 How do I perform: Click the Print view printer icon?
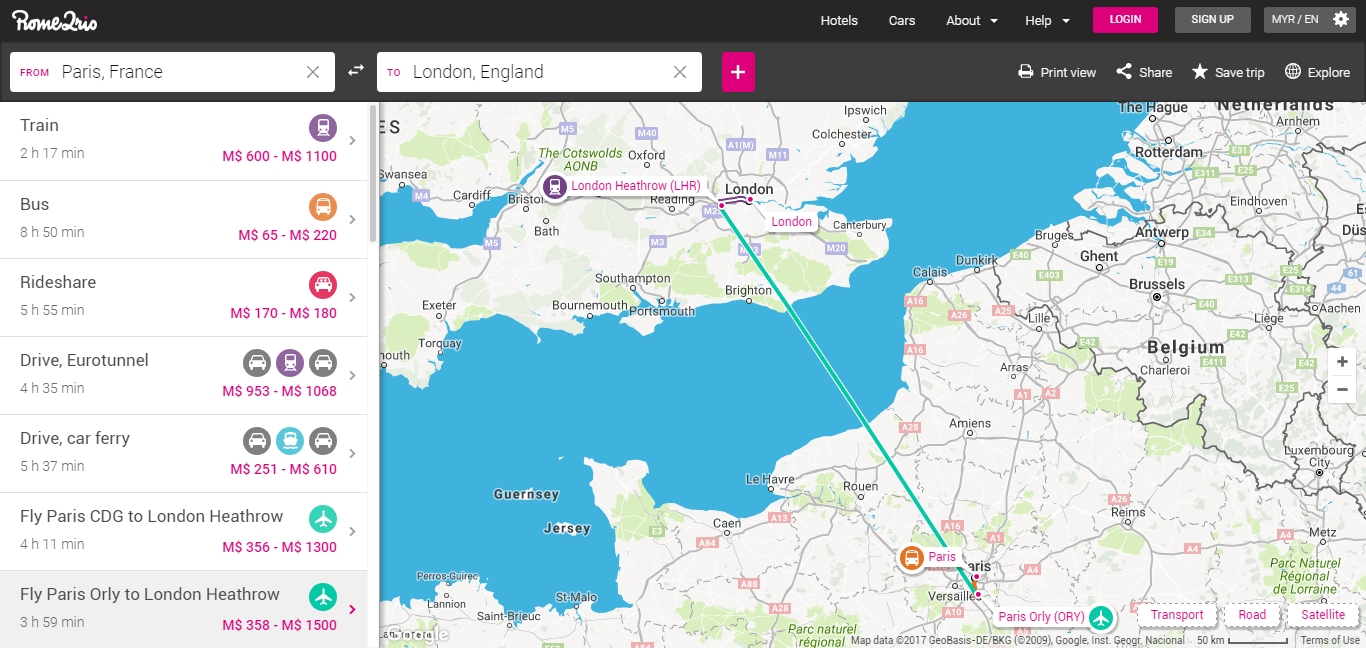click(1026, 72)
